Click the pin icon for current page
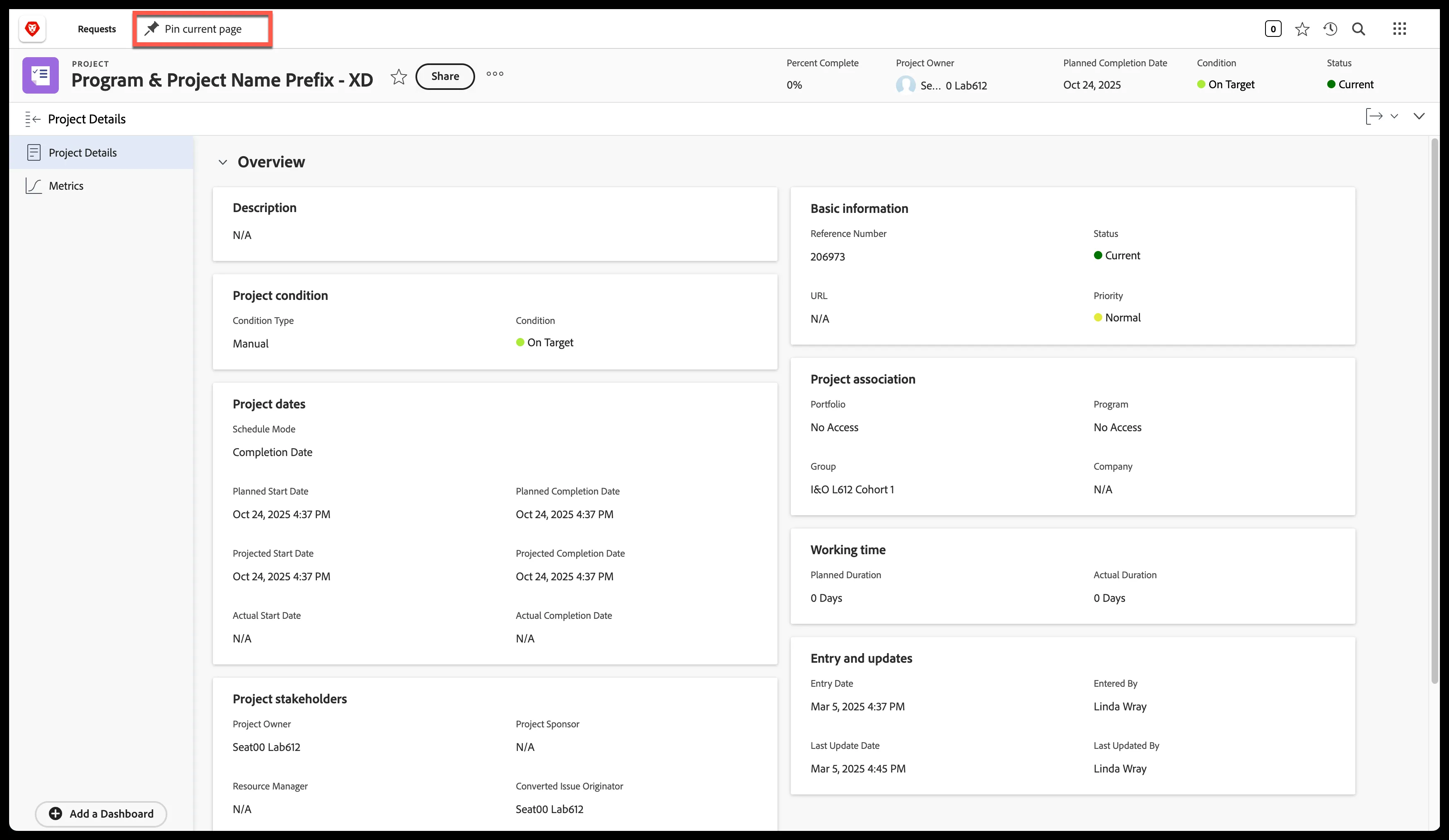This screenshot has height=840, width=1449. [151, 28]
